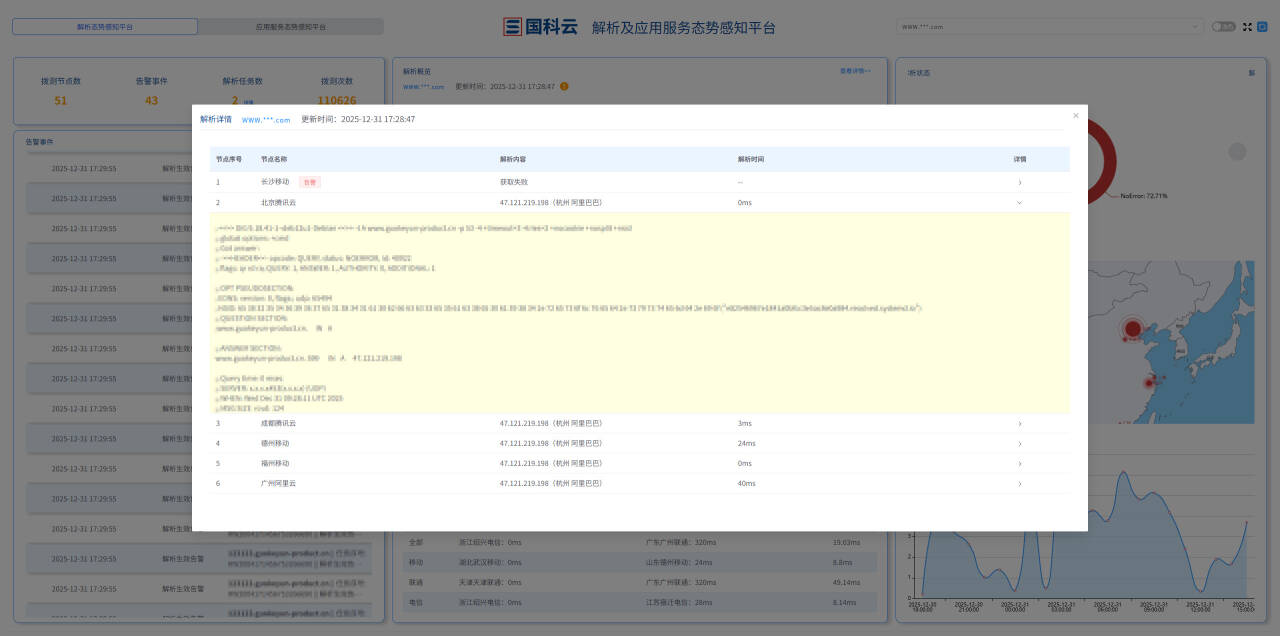
Task: Click the 告警 tag beside 长沙移动
Action: point(310,182)
